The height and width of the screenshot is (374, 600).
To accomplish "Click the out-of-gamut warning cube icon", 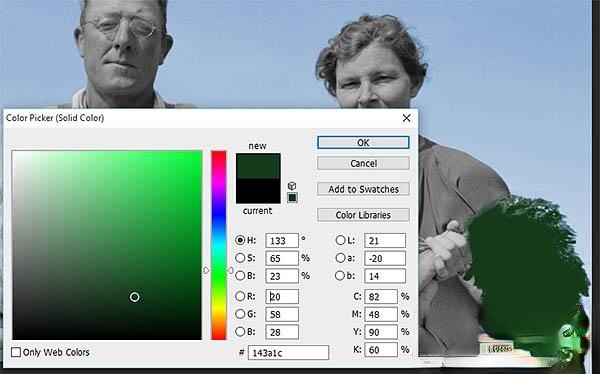I will pos(292,186).
